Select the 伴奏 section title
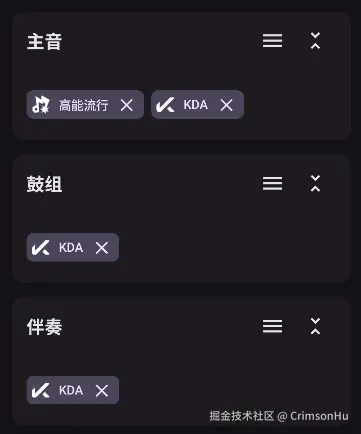The image size is (361, 434). coord(44,327)
